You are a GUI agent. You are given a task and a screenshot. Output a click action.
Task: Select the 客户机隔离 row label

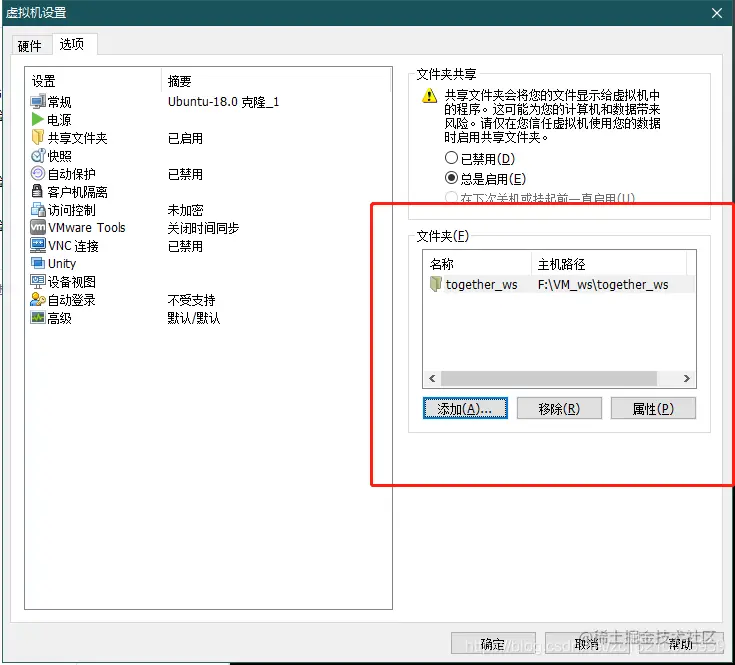(x=77, y=192)
